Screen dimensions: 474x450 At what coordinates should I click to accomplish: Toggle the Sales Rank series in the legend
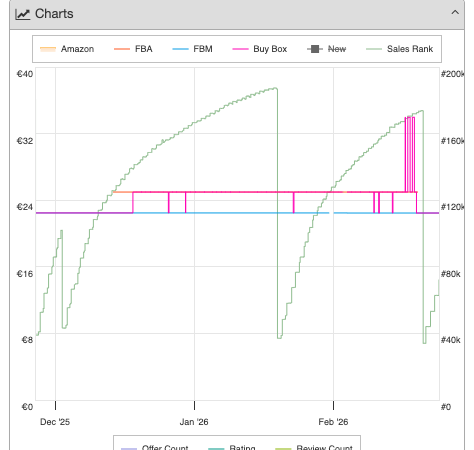tap(399, 49)
